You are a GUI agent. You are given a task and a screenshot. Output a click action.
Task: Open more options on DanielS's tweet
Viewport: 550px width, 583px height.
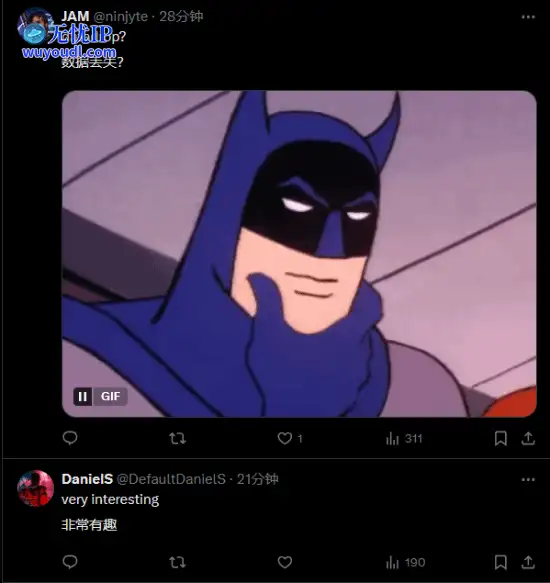click(x=528, y=480)
